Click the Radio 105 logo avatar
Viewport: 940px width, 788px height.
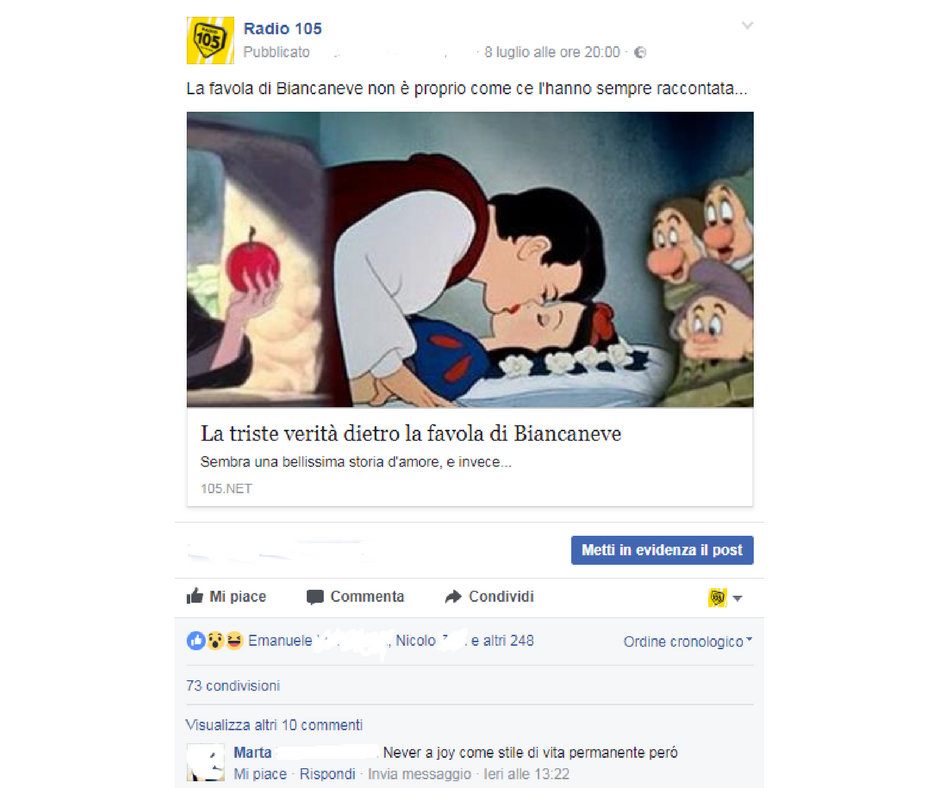(x=210, y=40)
